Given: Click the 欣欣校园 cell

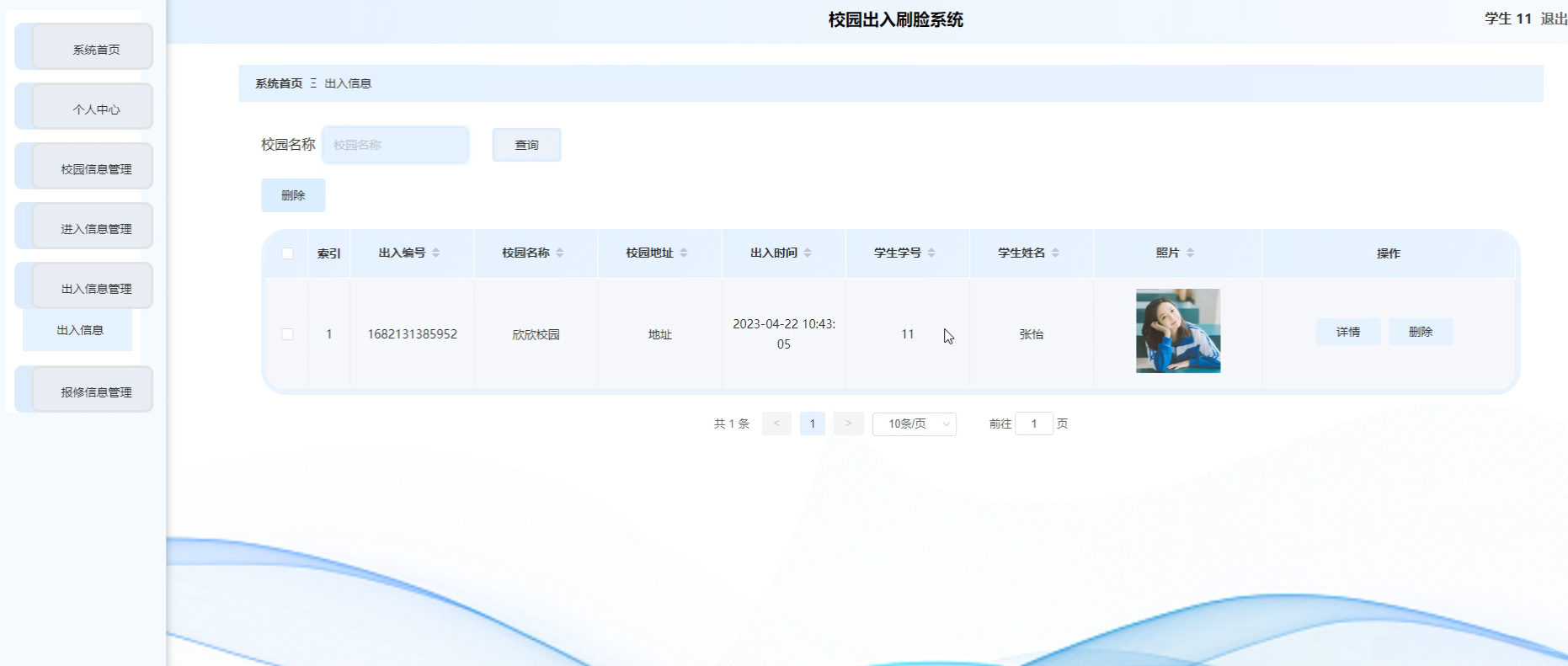Looking at the screenshot, I should (x=536, y=334).
